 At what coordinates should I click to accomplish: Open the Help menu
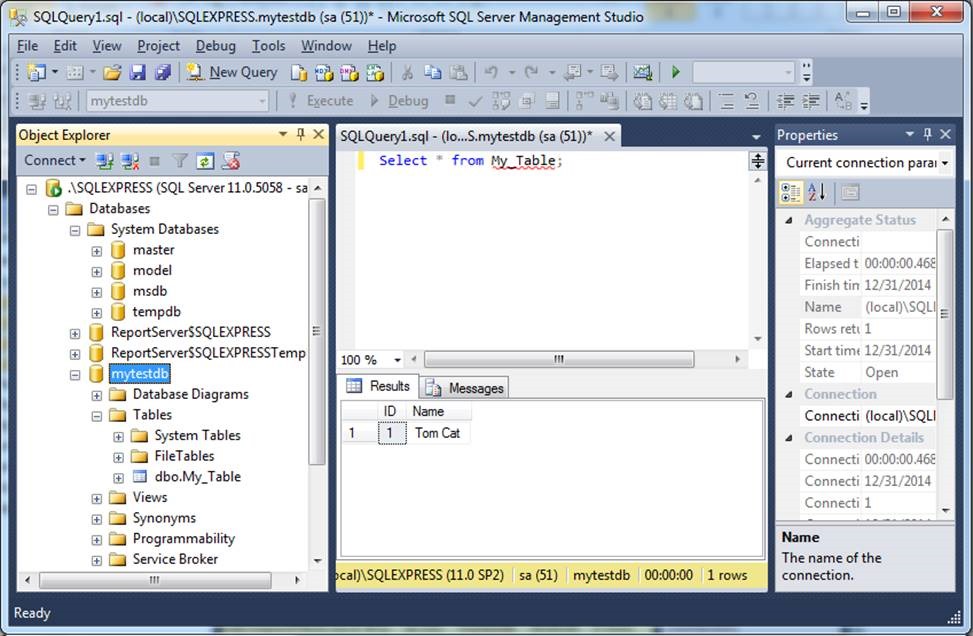(x=382, y=46)
